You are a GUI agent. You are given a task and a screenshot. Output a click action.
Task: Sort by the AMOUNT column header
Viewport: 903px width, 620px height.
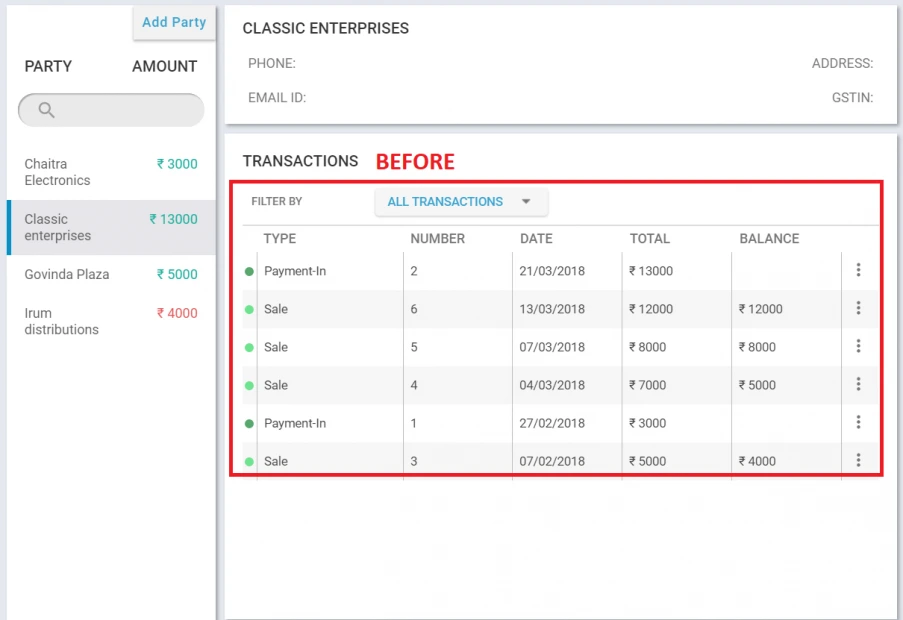(x=165, y=66)
